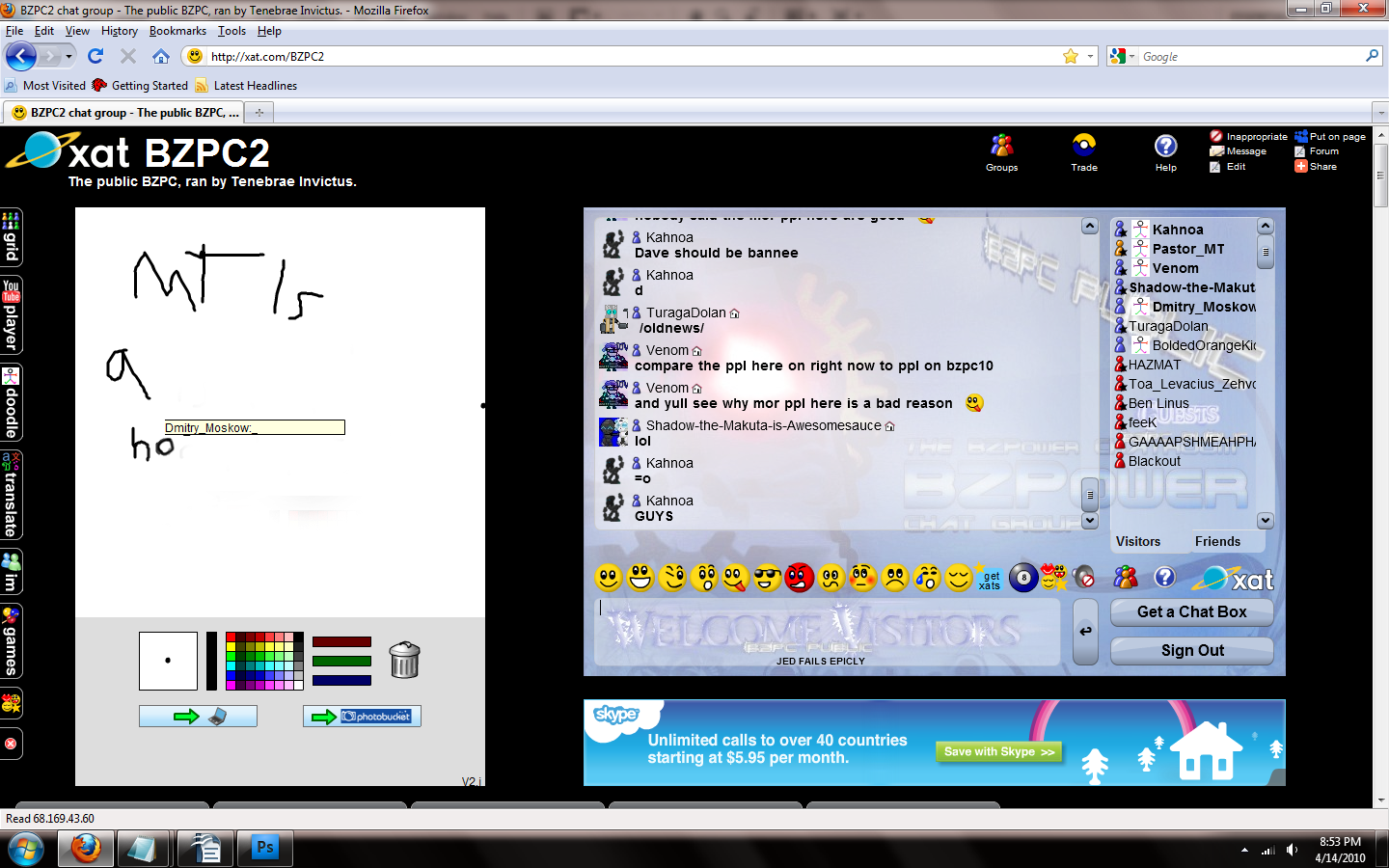Insert the surprised emoticon
The height and width of the screenshot is (868, 1389).
704,578
